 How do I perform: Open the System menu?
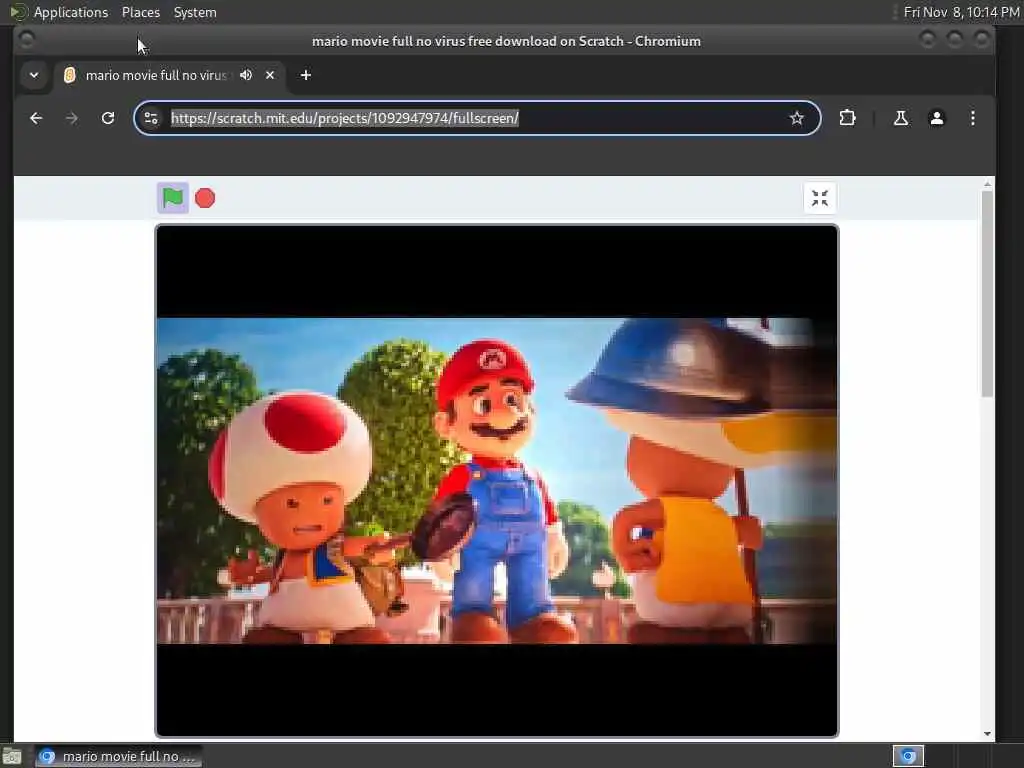195,12
